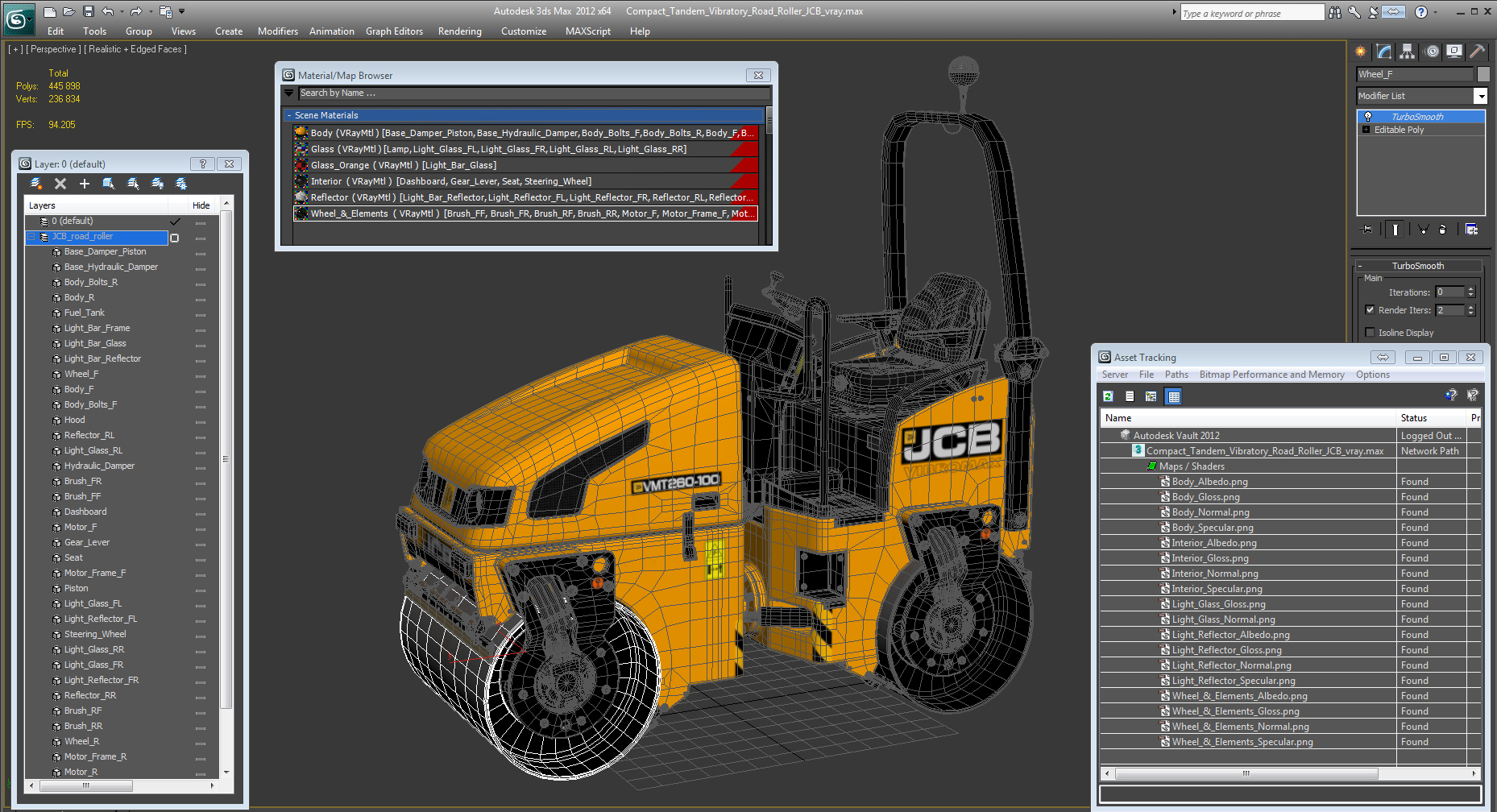Toggle hide state for Wheel_F layer row
Image resolution: width=1497 pixels, height=812 pixels.
coord(201,375)
